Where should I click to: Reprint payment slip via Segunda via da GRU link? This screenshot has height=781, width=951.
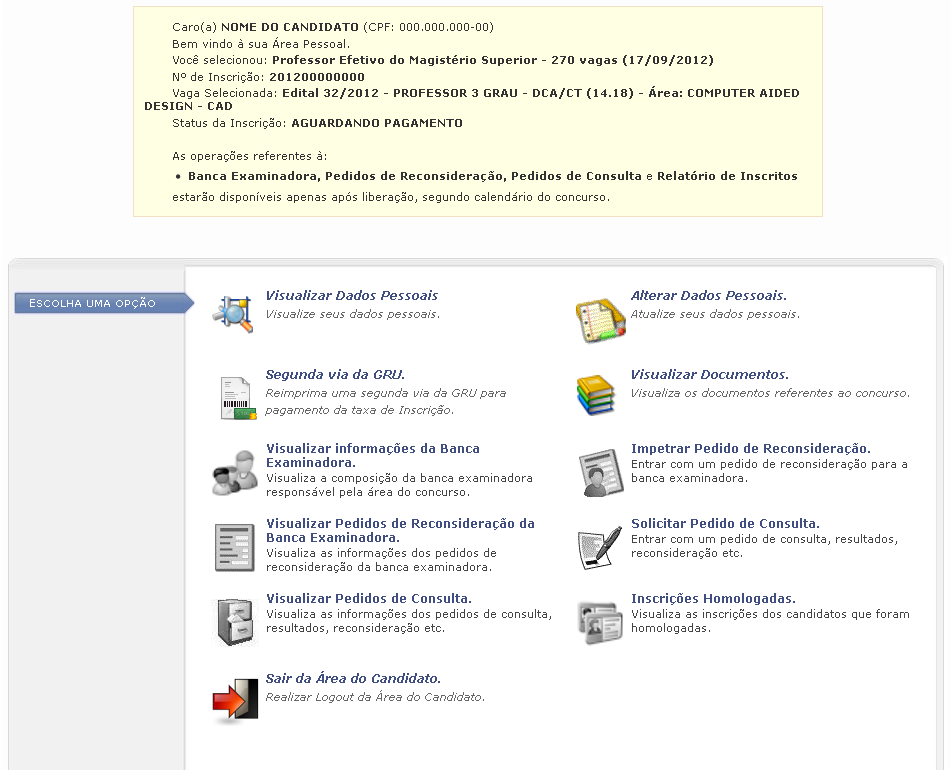(x=335, y=375)
